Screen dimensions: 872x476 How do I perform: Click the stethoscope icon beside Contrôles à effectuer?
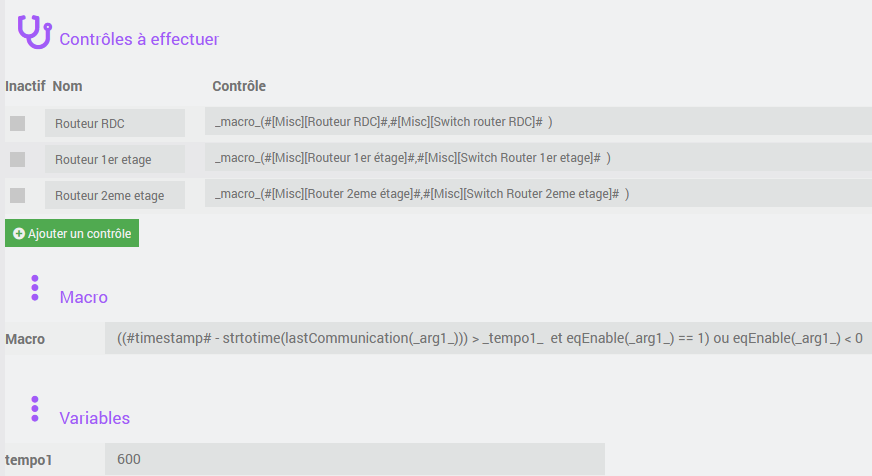pyautogui.click(x=33, y=31)
